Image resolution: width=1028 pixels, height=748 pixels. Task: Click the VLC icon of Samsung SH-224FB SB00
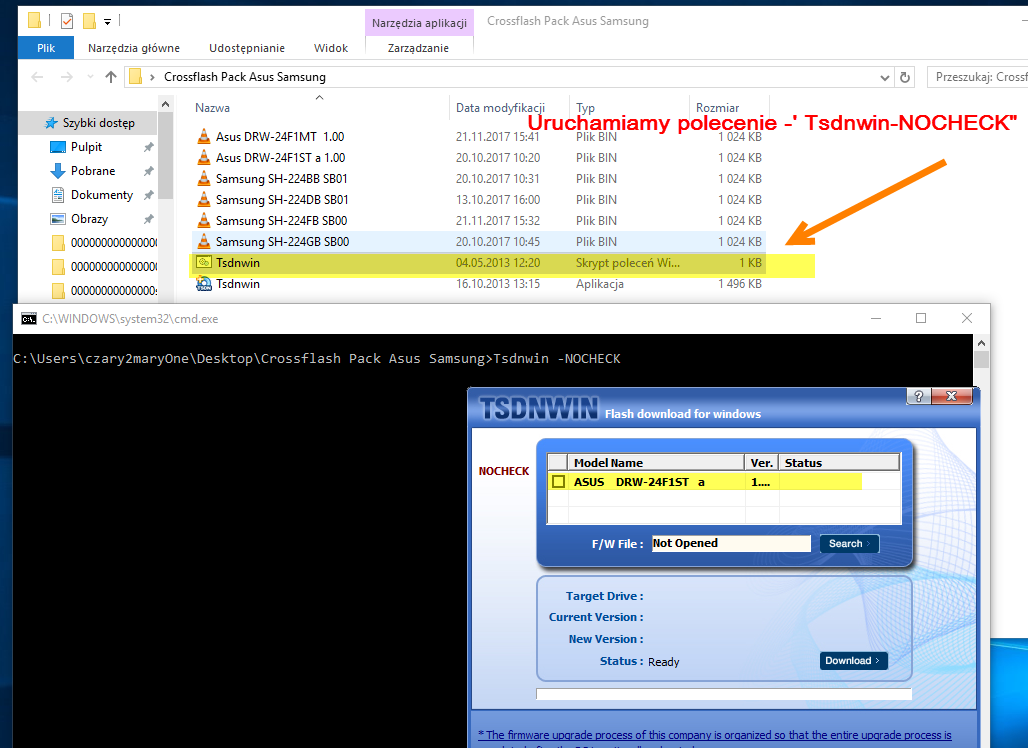coord(204,220)
